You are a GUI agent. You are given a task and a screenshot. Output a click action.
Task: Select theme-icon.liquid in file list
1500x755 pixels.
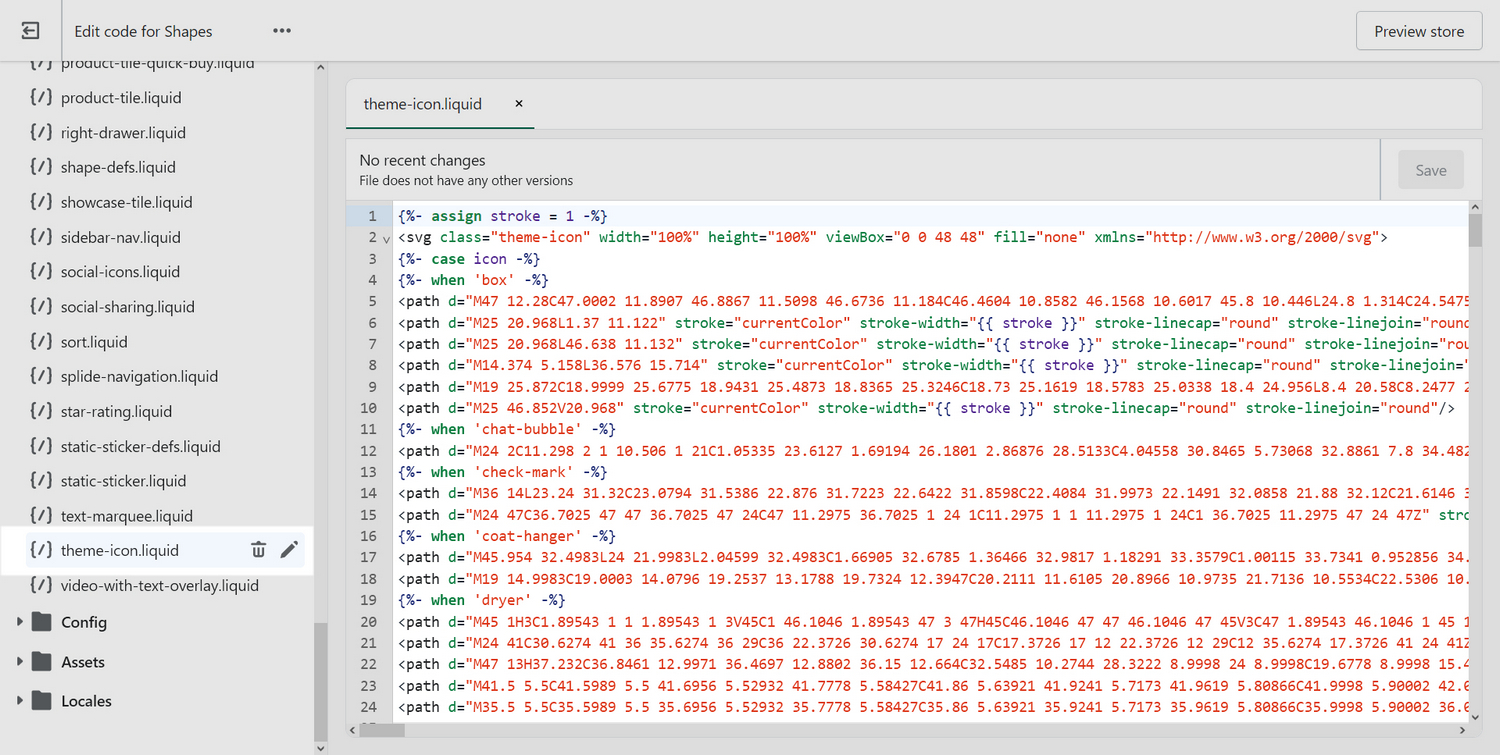tap(120, 550)
